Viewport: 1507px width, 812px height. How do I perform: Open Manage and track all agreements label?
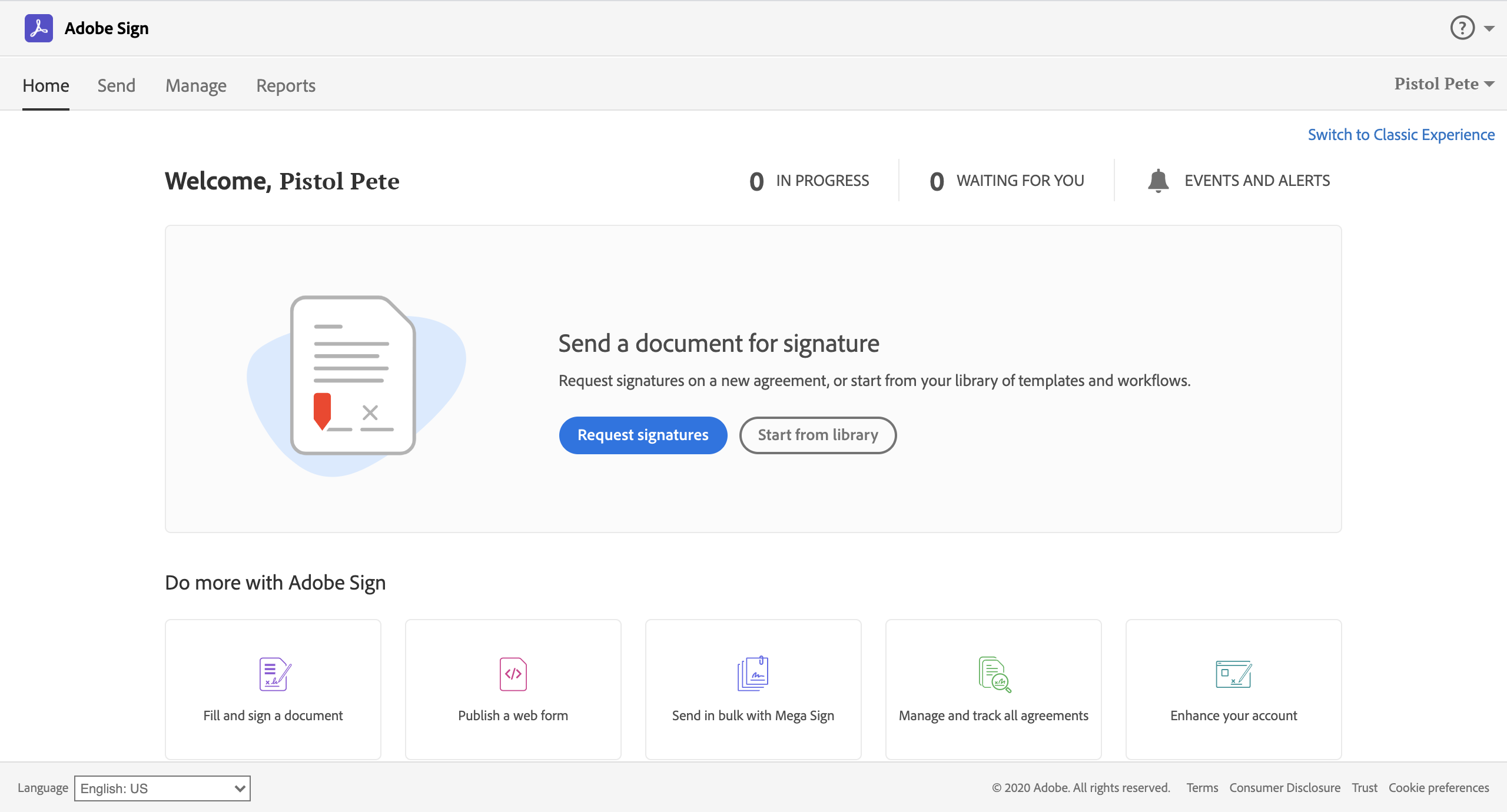click(994, 716)
